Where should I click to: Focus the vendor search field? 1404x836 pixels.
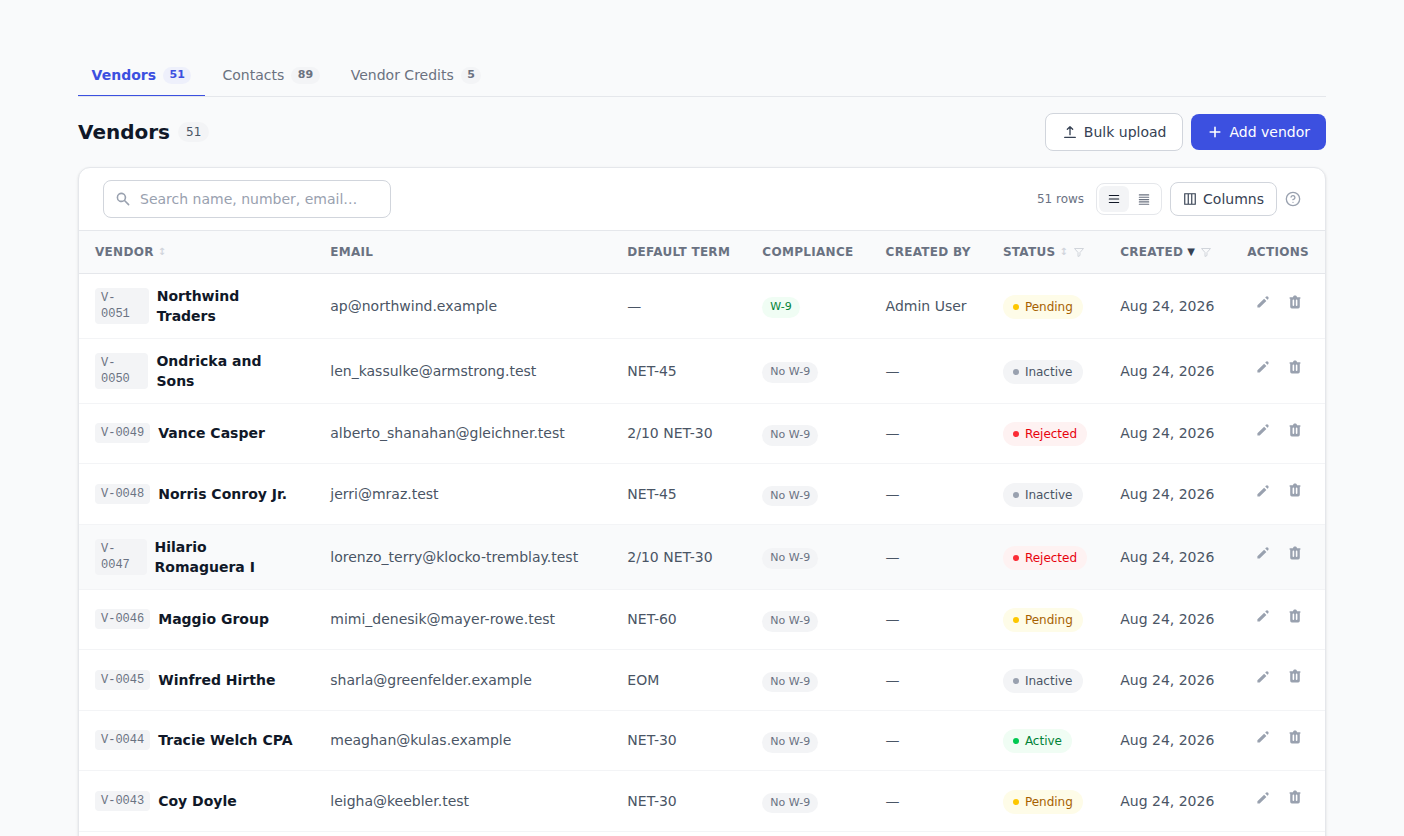tap(247, 199)
